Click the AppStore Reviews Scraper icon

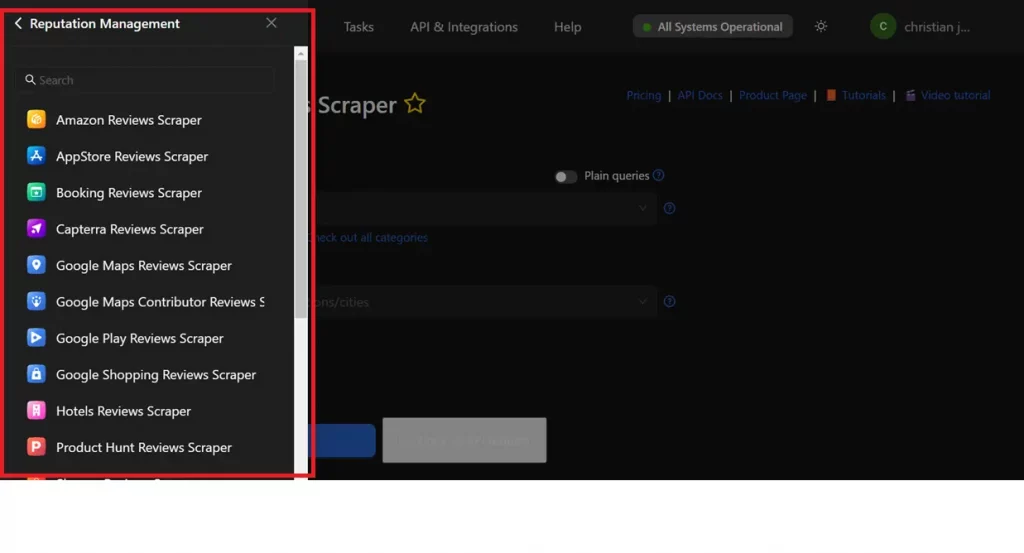pyautogui.click(x=37, y=156)
